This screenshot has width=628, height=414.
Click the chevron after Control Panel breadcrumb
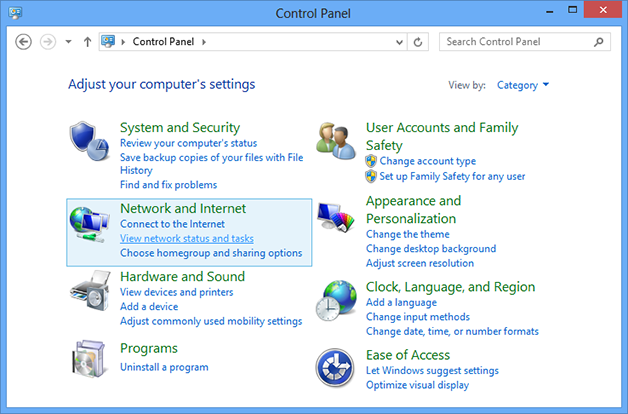204,42
